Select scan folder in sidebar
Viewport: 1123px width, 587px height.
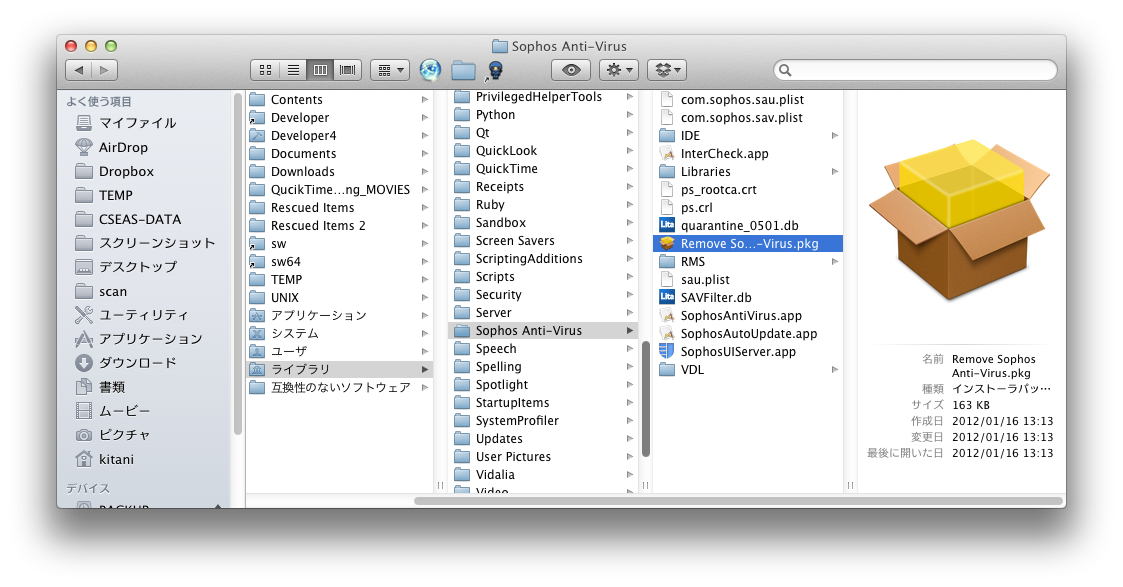[112, 291]
